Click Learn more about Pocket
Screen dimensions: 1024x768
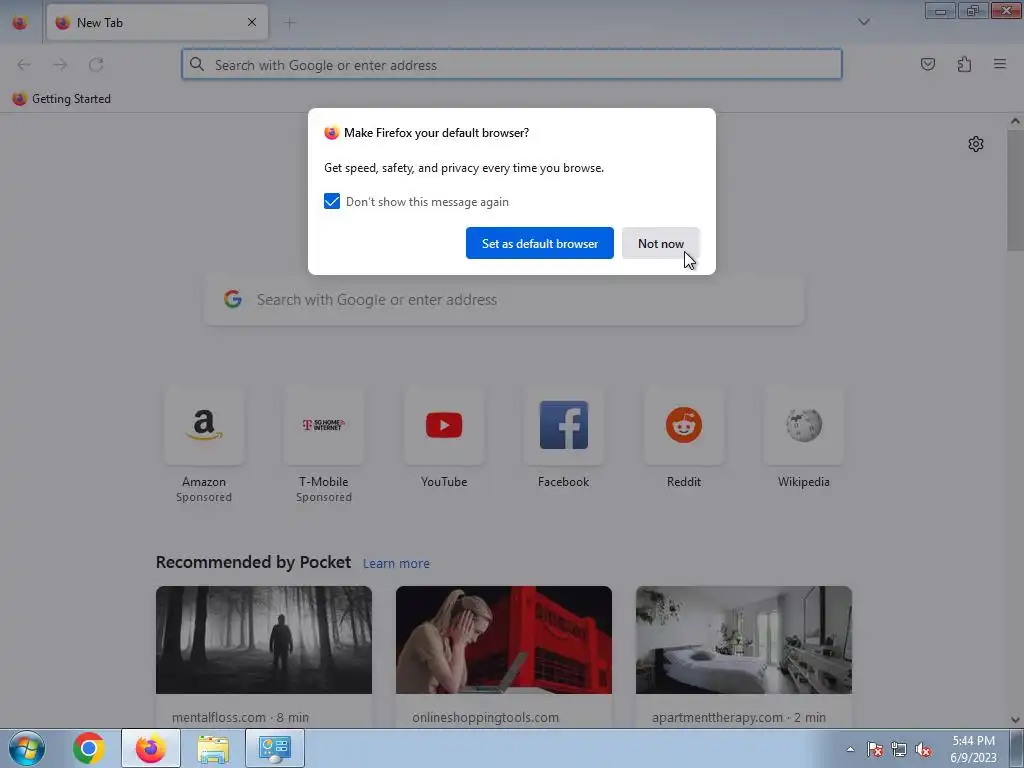(396, 563)
